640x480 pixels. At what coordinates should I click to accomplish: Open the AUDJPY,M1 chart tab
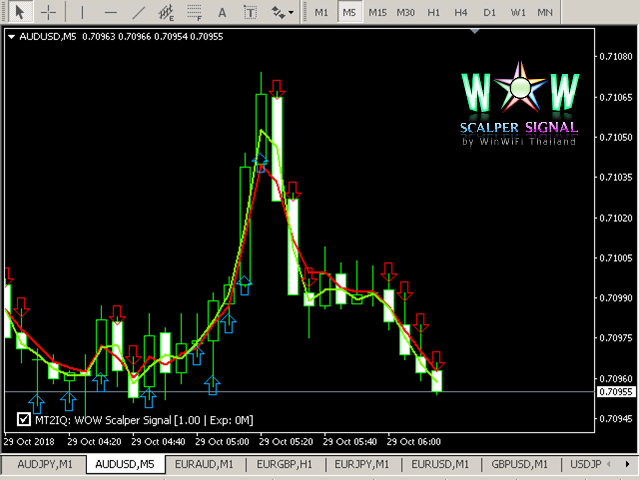[x=45, y=464]
